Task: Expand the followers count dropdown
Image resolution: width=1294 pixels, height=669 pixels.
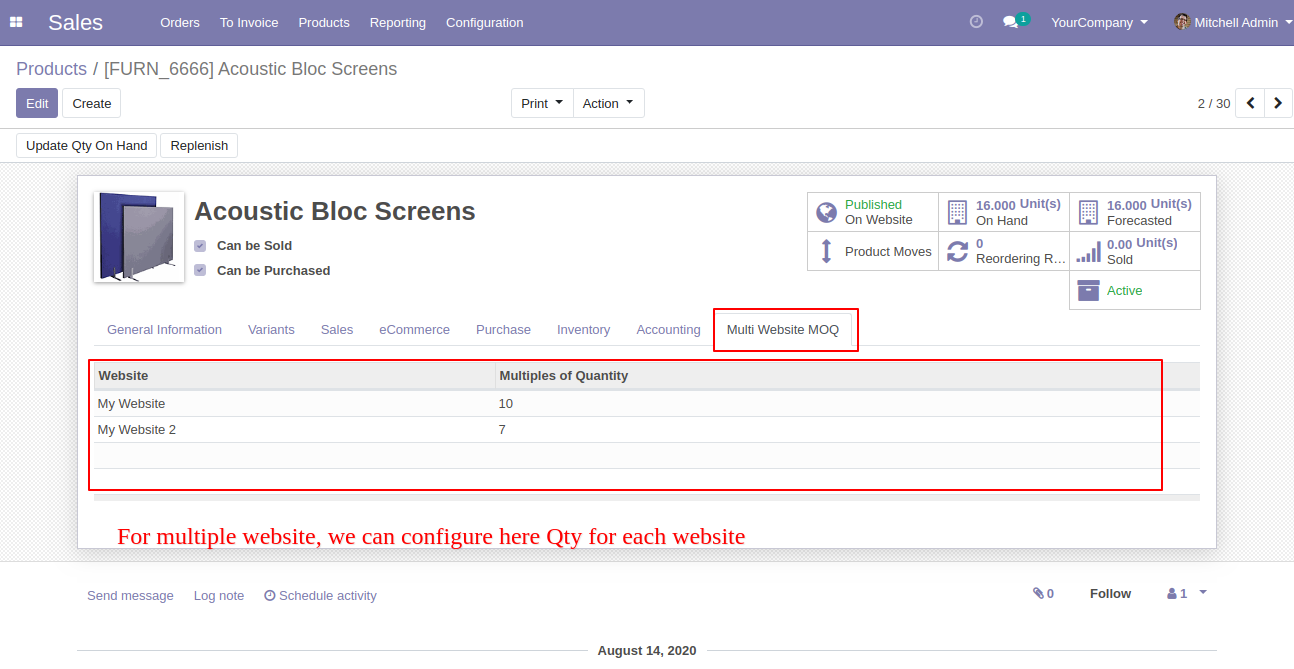Action: click(x=1187, y=593)
